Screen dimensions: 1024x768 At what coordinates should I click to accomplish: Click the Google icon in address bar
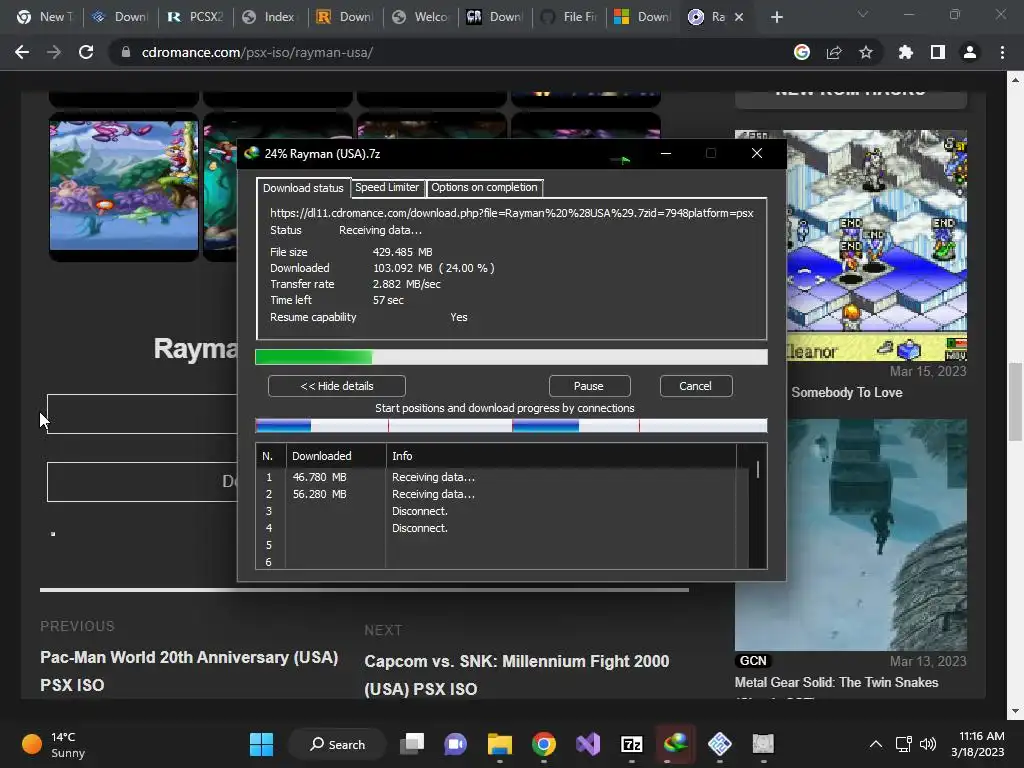point(802,52)
